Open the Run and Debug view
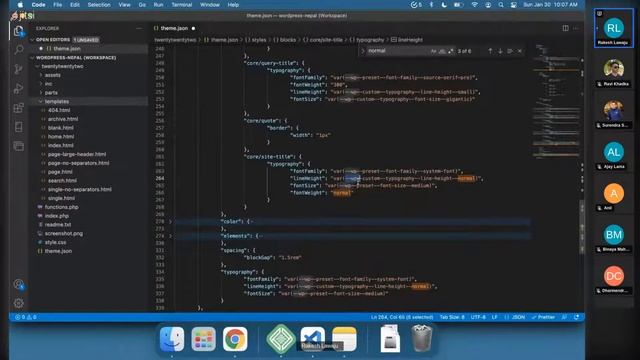This screenshot has width=640, height=360. pyautogui.click(x=18, y=89)
